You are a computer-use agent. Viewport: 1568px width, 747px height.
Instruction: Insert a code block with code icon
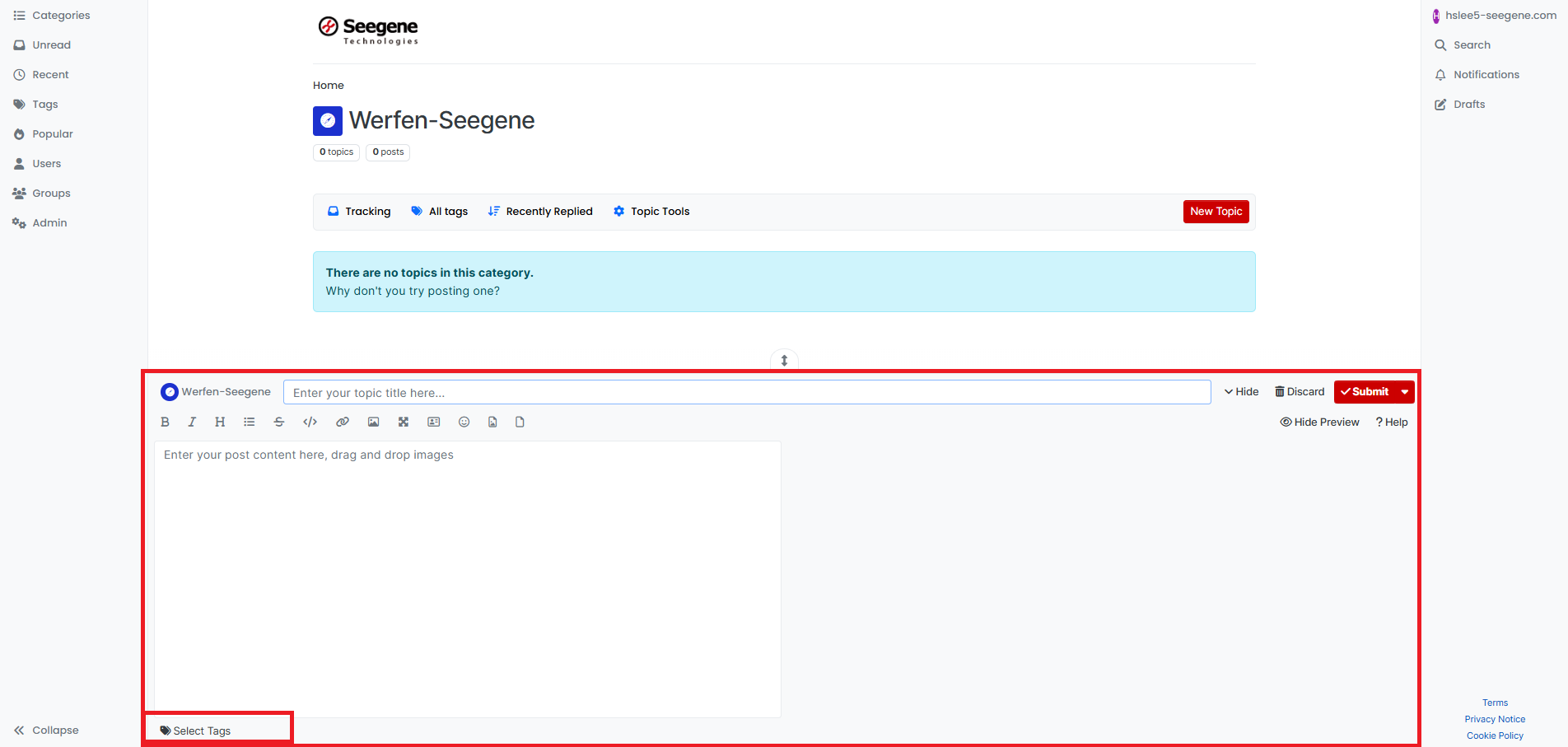pyautogui.click(x=310, y=422)
